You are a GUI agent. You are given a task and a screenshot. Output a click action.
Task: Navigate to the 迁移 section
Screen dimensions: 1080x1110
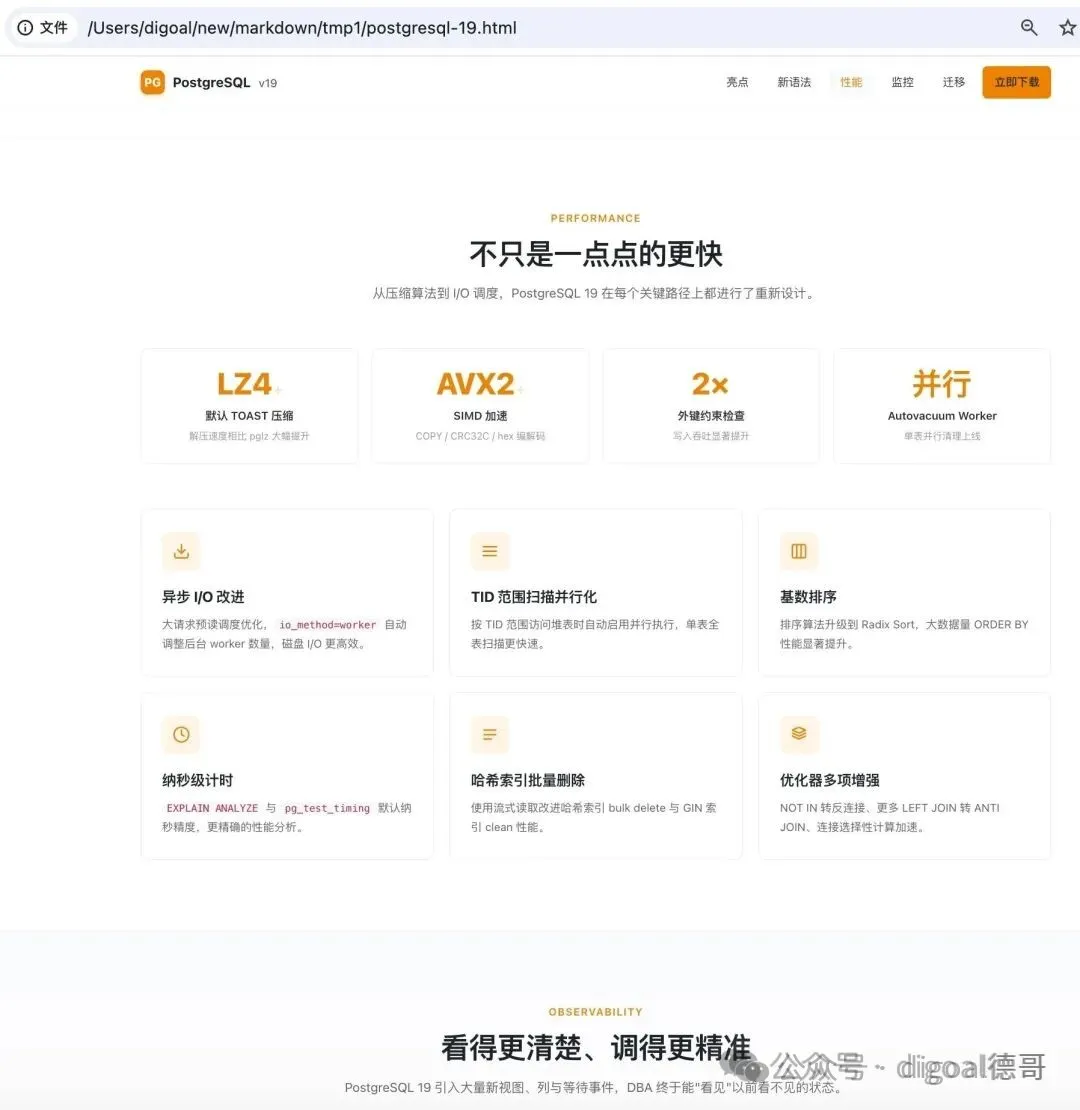click(953, 82)
